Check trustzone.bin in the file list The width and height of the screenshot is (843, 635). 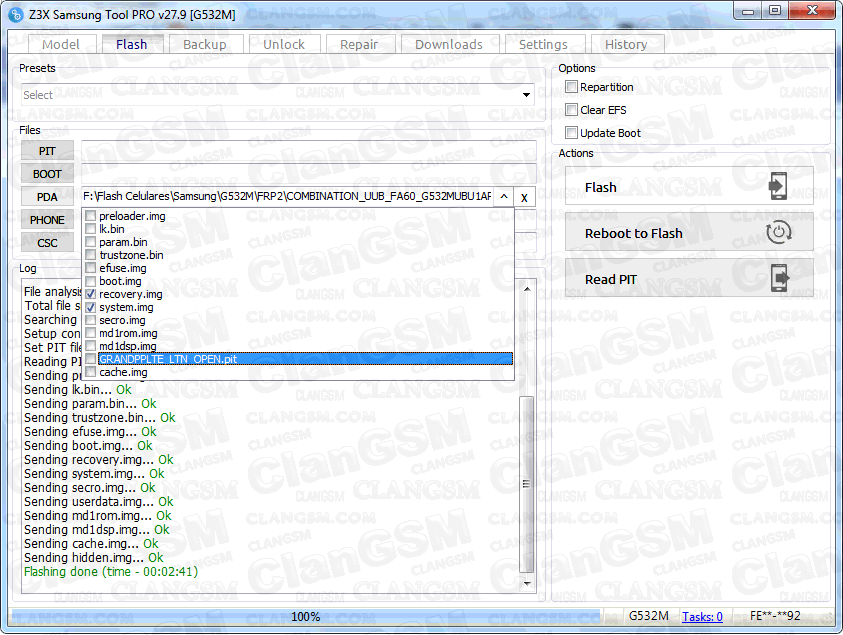pos(90,255)
